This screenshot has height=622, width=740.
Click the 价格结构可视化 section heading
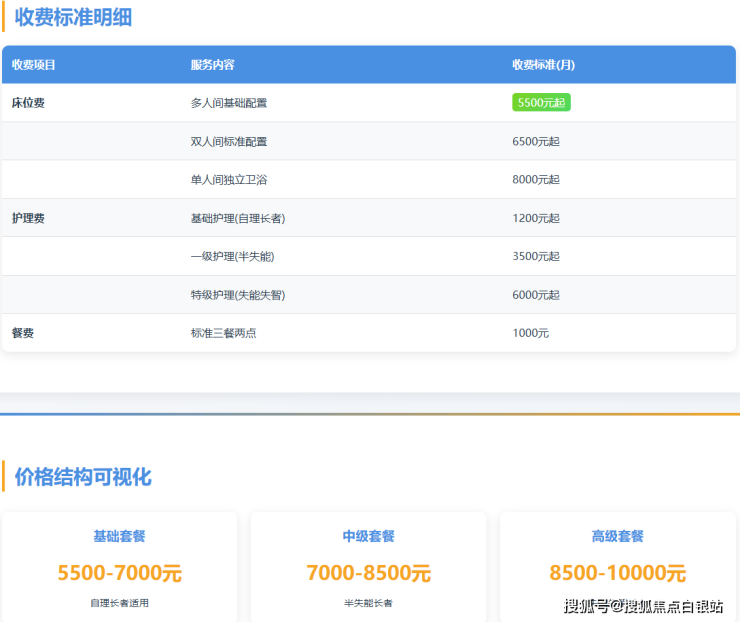(x=83, y=477)
